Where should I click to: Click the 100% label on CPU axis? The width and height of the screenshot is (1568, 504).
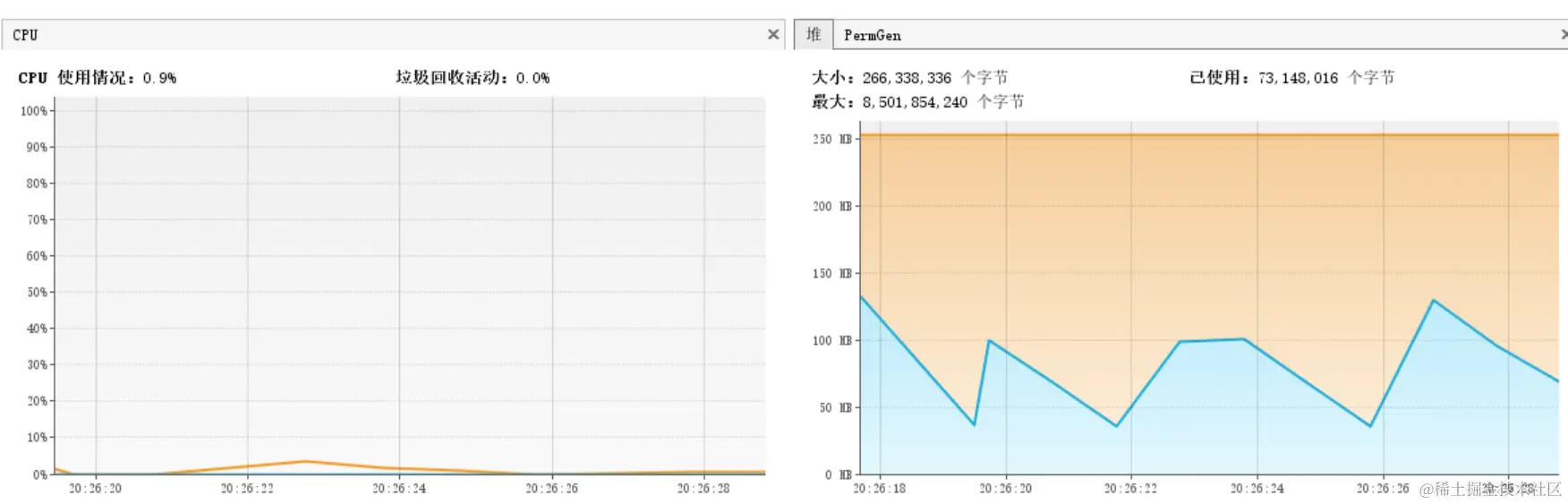click(34, 111)
